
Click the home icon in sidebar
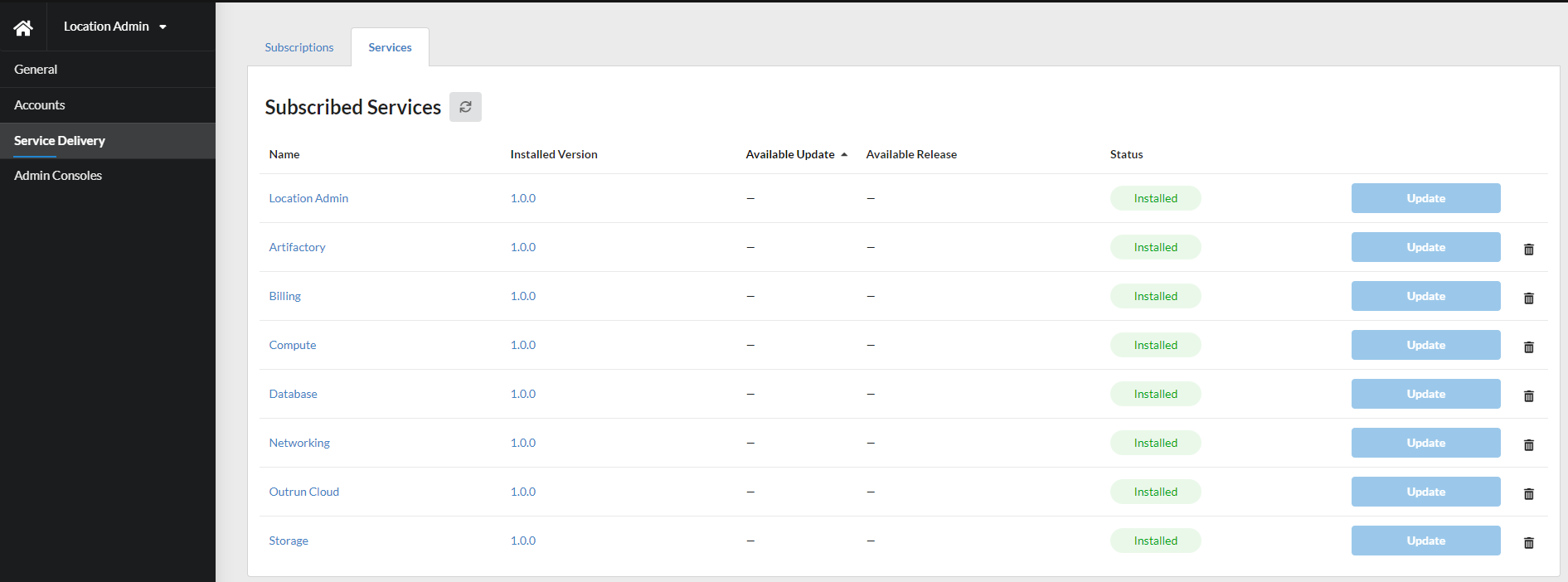click(x=23, y=27)
